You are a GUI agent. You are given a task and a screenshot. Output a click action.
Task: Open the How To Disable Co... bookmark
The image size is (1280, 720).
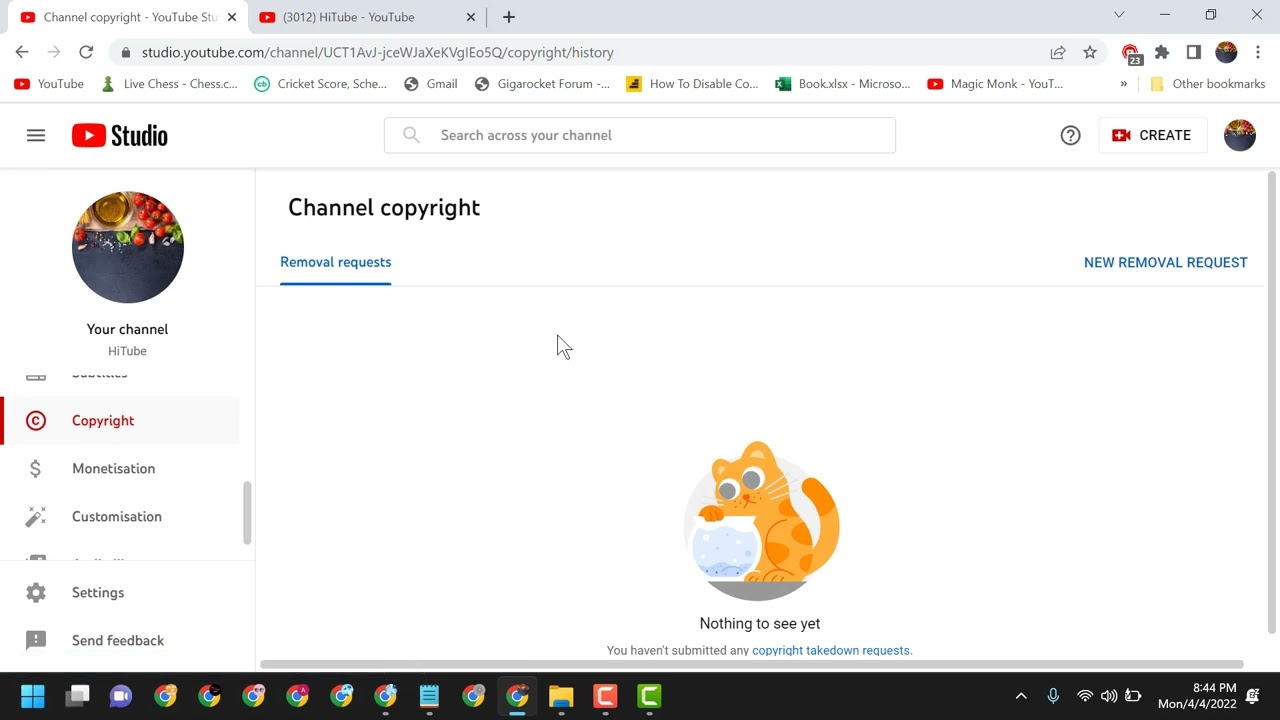[x=693, y=84]
